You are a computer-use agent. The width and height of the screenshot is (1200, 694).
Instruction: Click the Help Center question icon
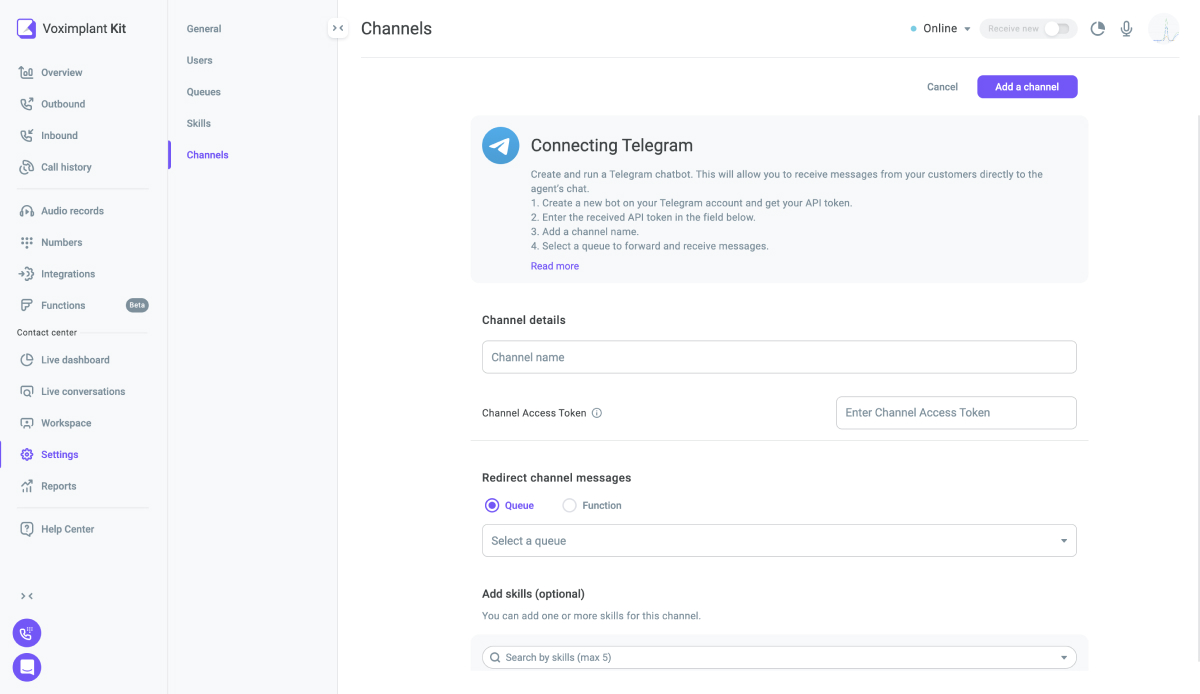[x=27, y=529]
